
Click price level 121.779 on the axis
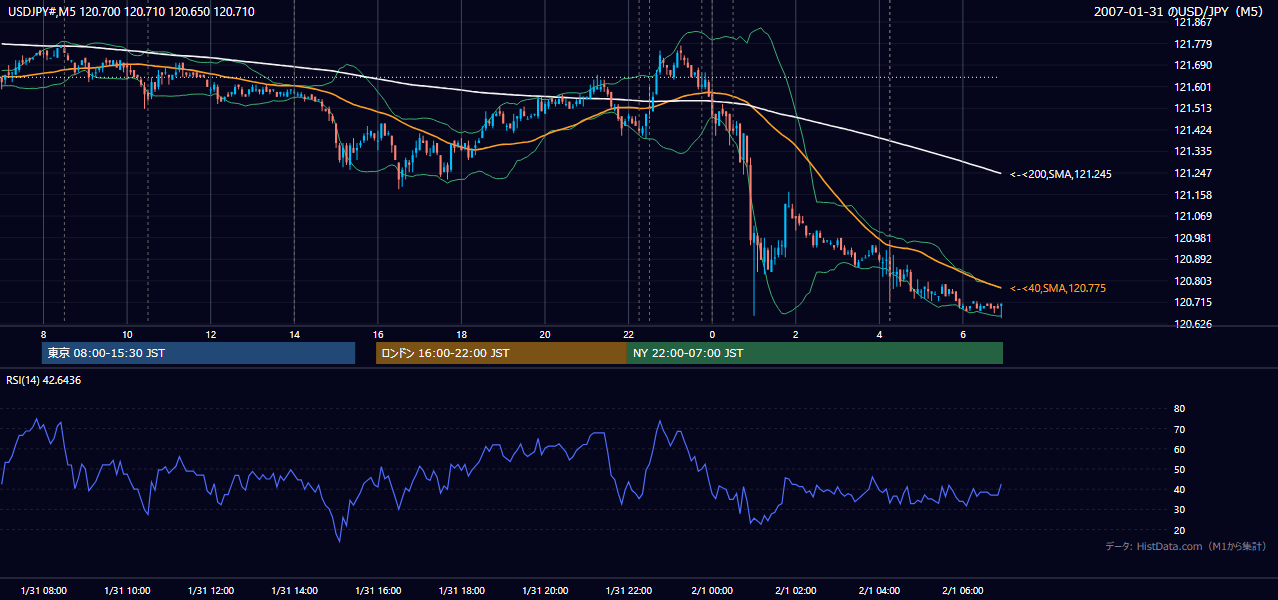tap(1194, 44)
